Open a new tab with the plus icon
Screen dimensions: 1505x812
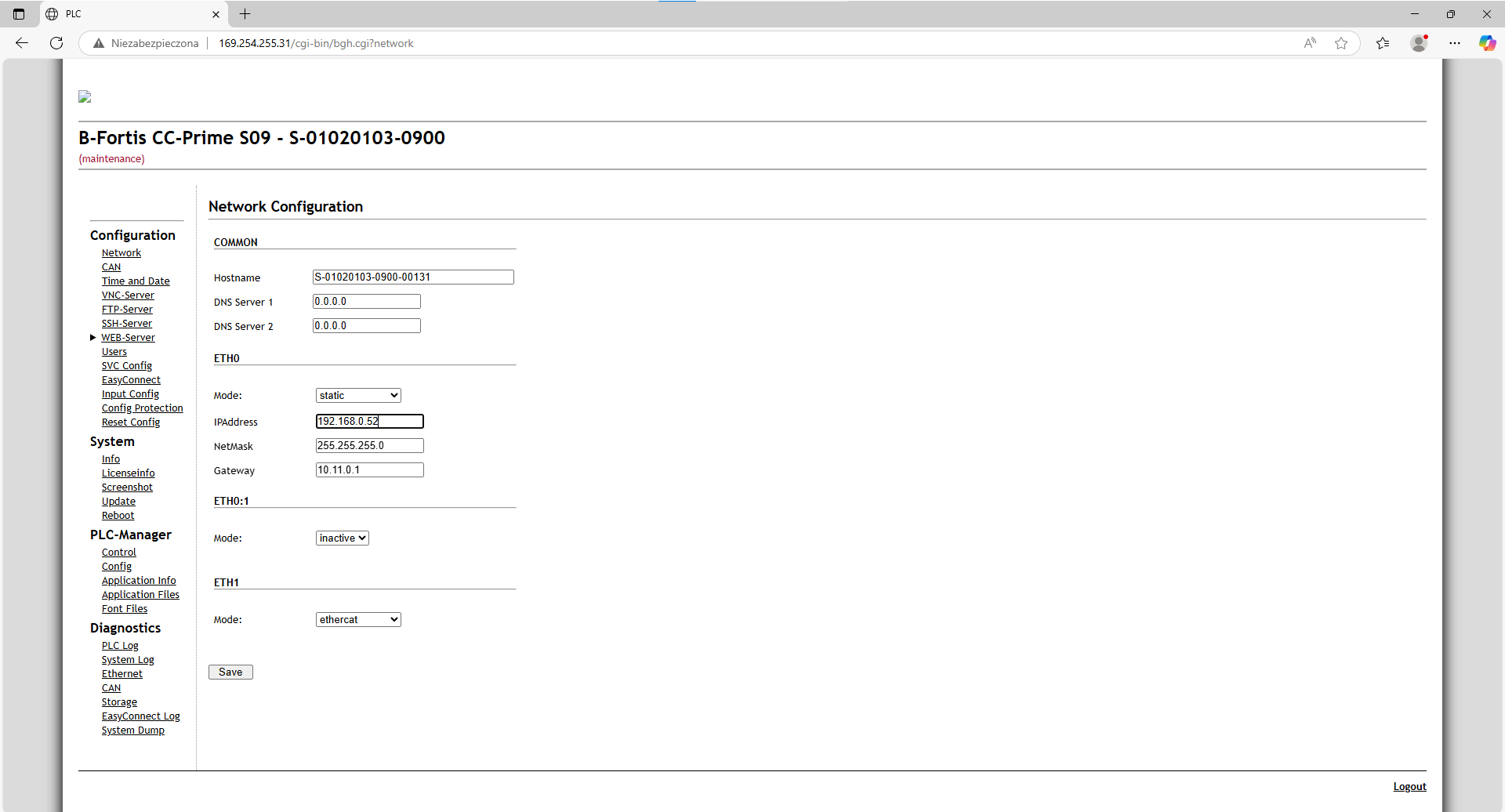point(245,14)
